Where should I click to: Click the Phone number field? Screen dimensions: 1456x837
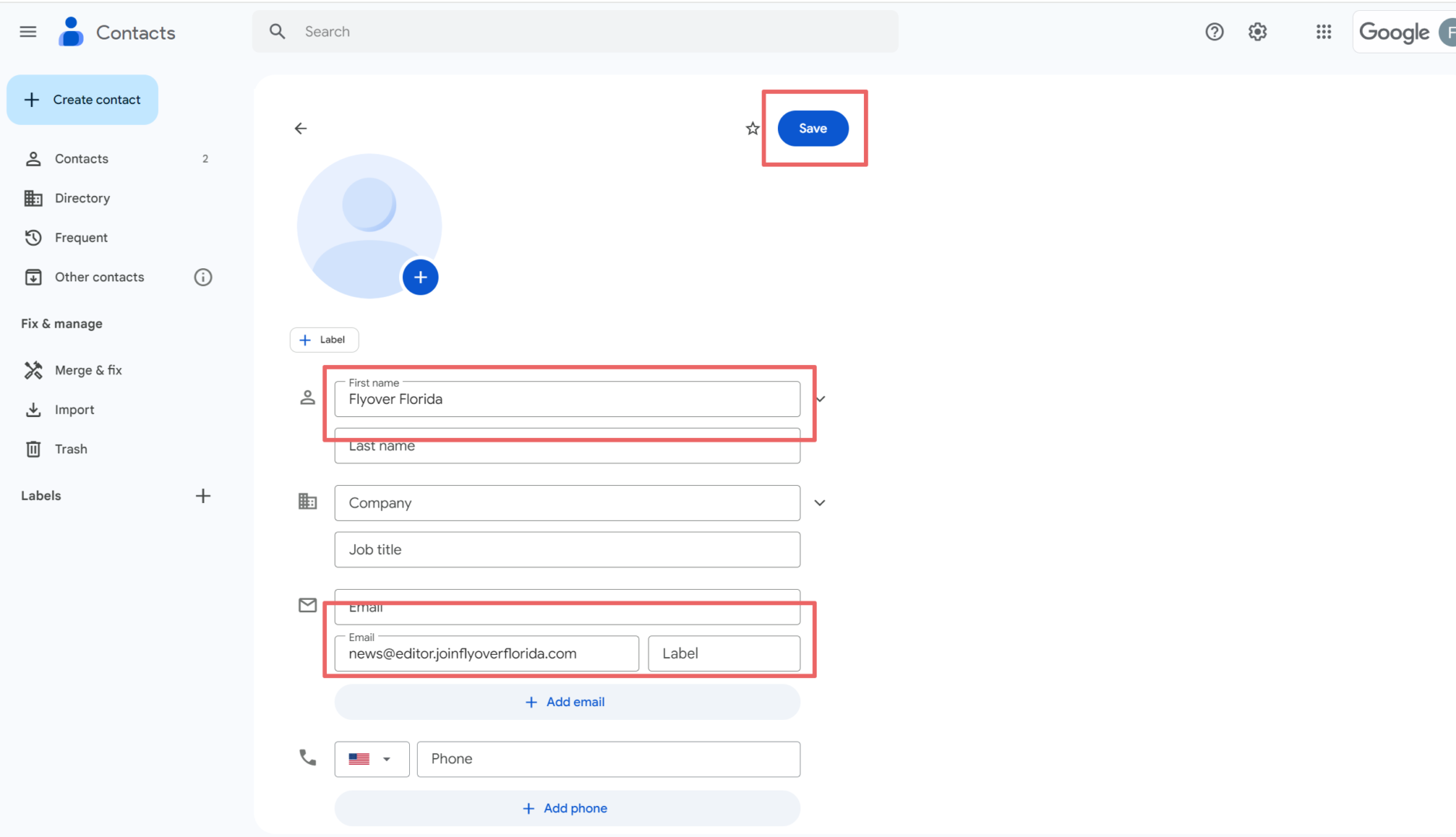[x=608, y=759]
